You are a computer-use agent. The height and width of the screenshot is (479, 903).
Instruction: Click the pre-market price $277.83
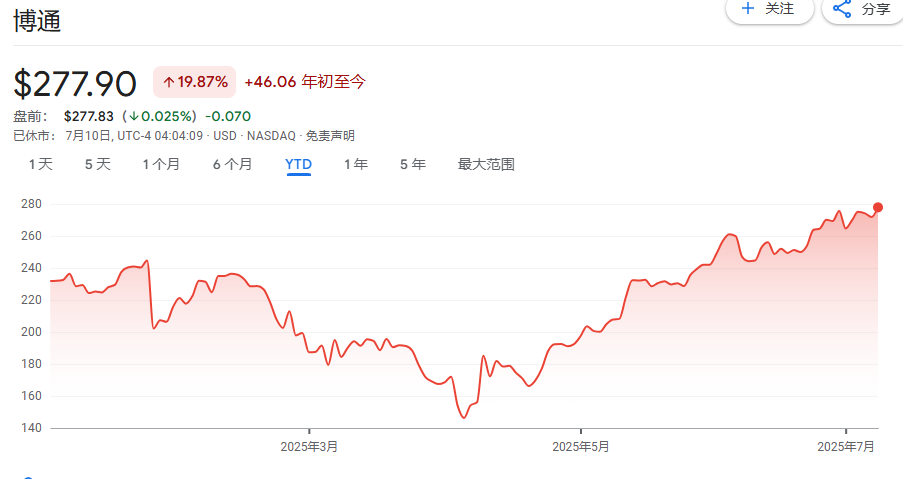click(89, 116)
